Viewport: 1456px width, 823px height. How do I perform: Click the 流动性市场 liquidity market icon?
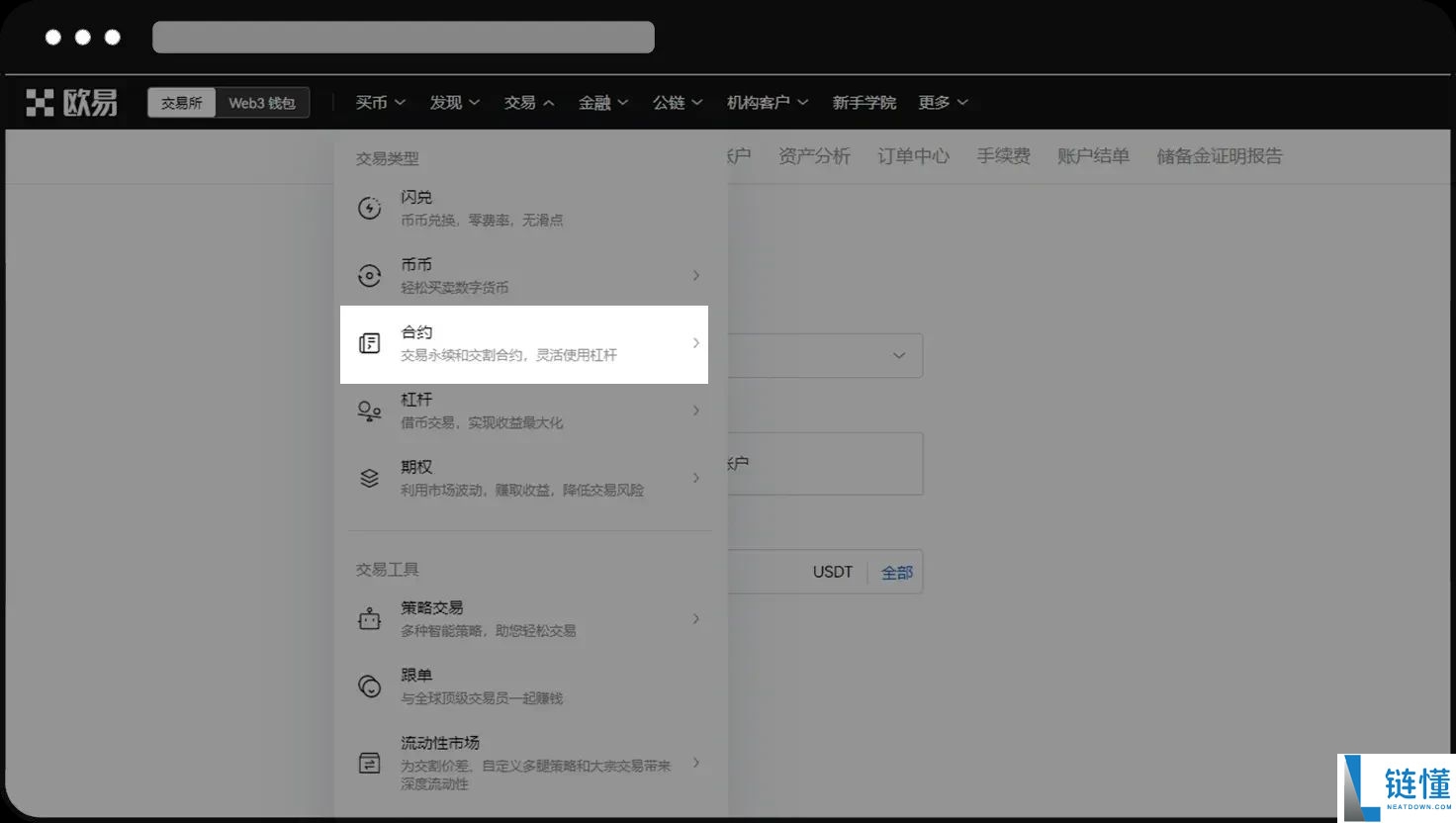369,763
